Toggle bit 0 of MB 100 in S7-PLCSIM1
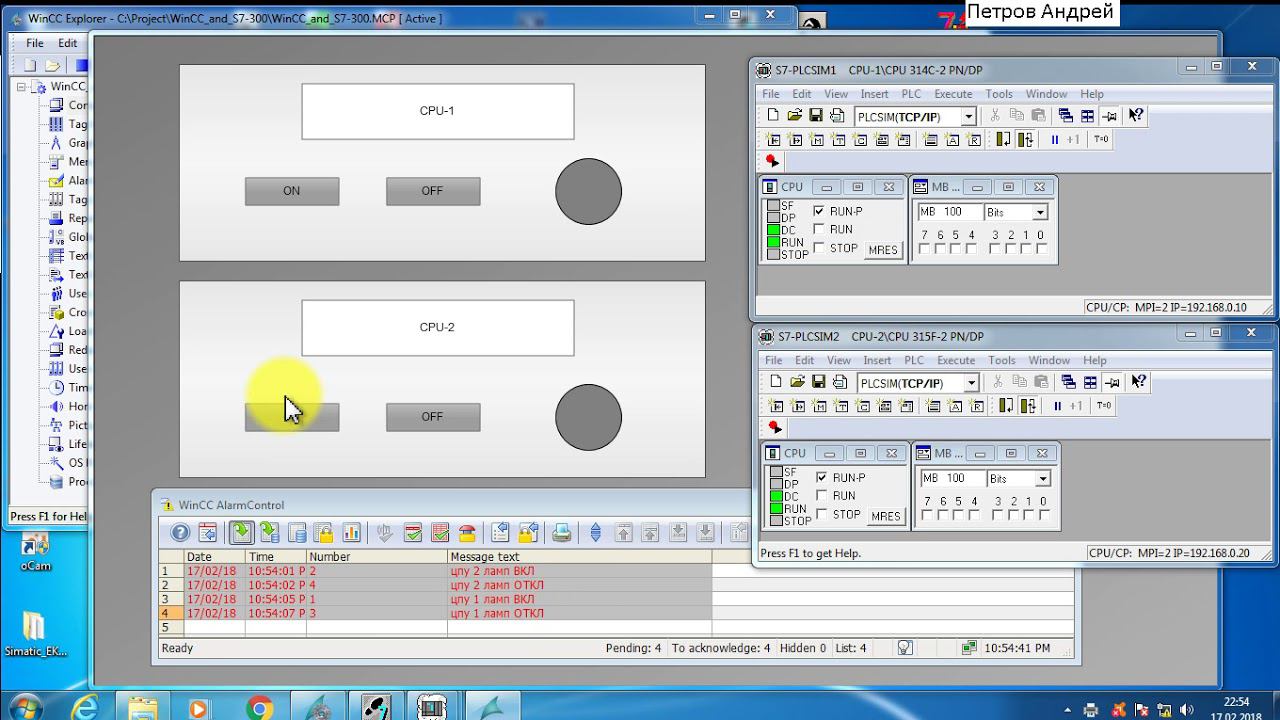Screen dimensions: 1280x720 [1041, 249]
